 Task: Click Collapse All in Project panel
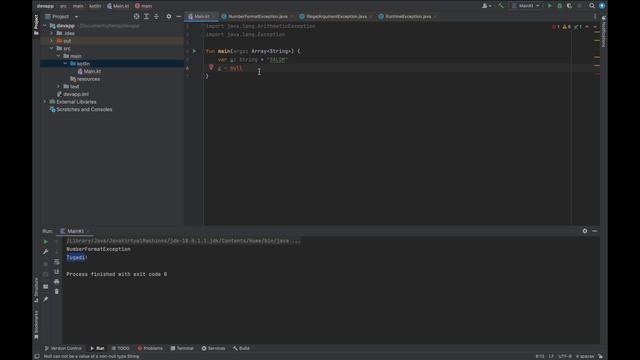click(156, 16)
